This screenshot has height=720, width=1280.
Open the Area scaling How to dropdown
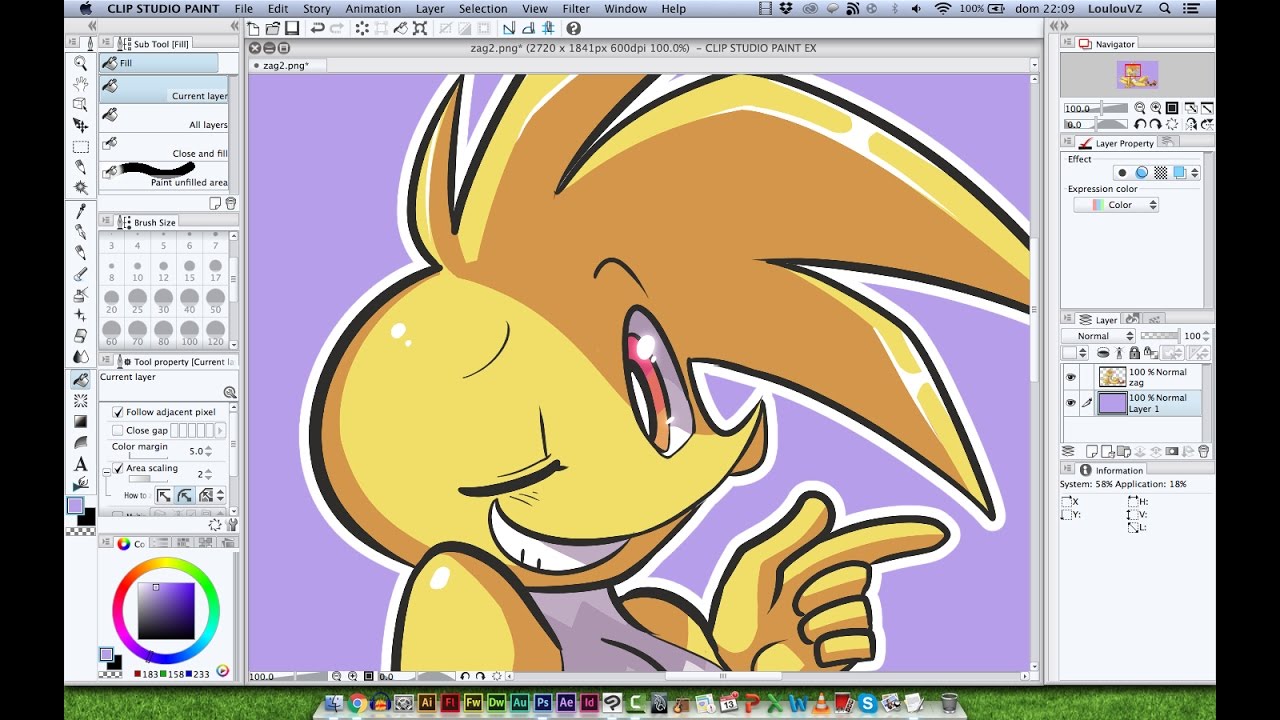[220, 495]
